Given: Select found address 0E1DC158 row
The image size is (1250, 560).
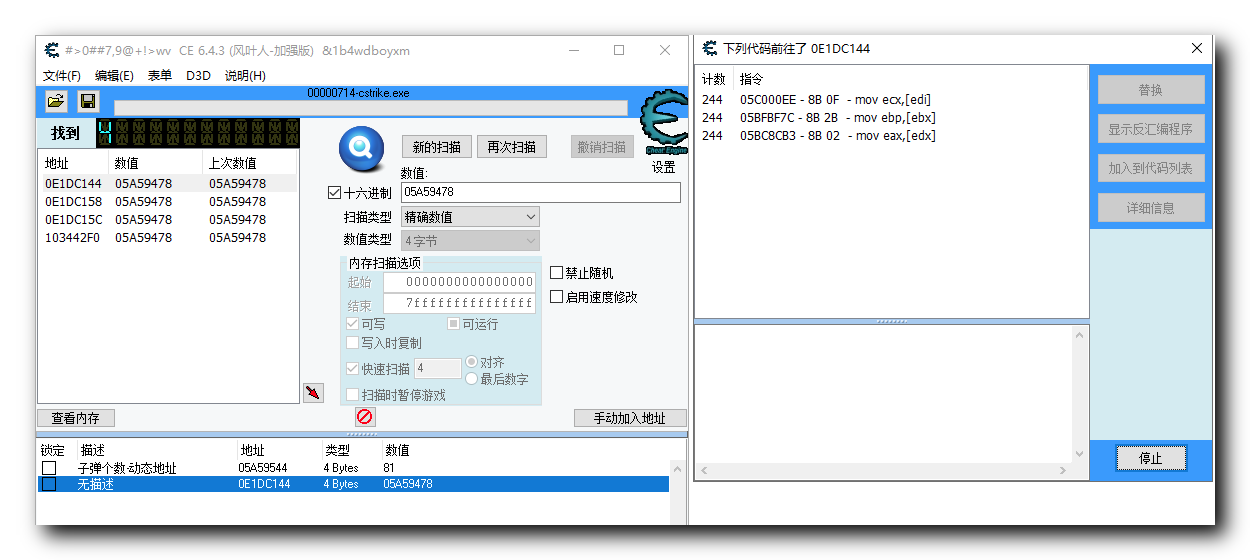Looking at the screenshot, I should pos(167,202).
